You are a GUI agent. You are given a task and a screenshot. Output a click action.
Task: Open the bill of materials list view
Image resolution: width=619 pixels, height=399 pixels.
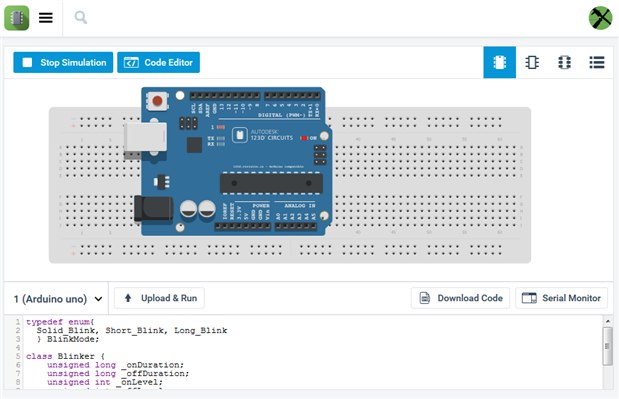coord(596,62)
